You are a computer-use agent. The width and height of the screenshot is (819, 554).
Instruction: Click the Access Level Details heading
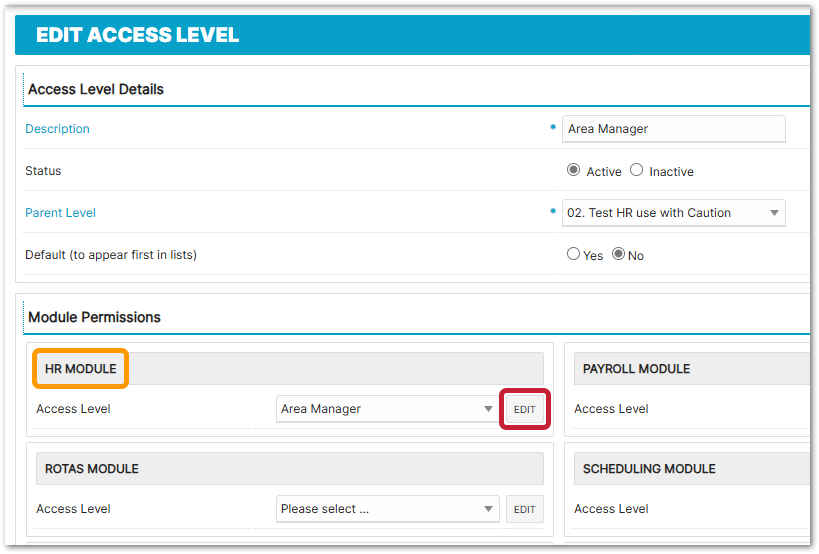pyautogui.click(x=96, y=89)
